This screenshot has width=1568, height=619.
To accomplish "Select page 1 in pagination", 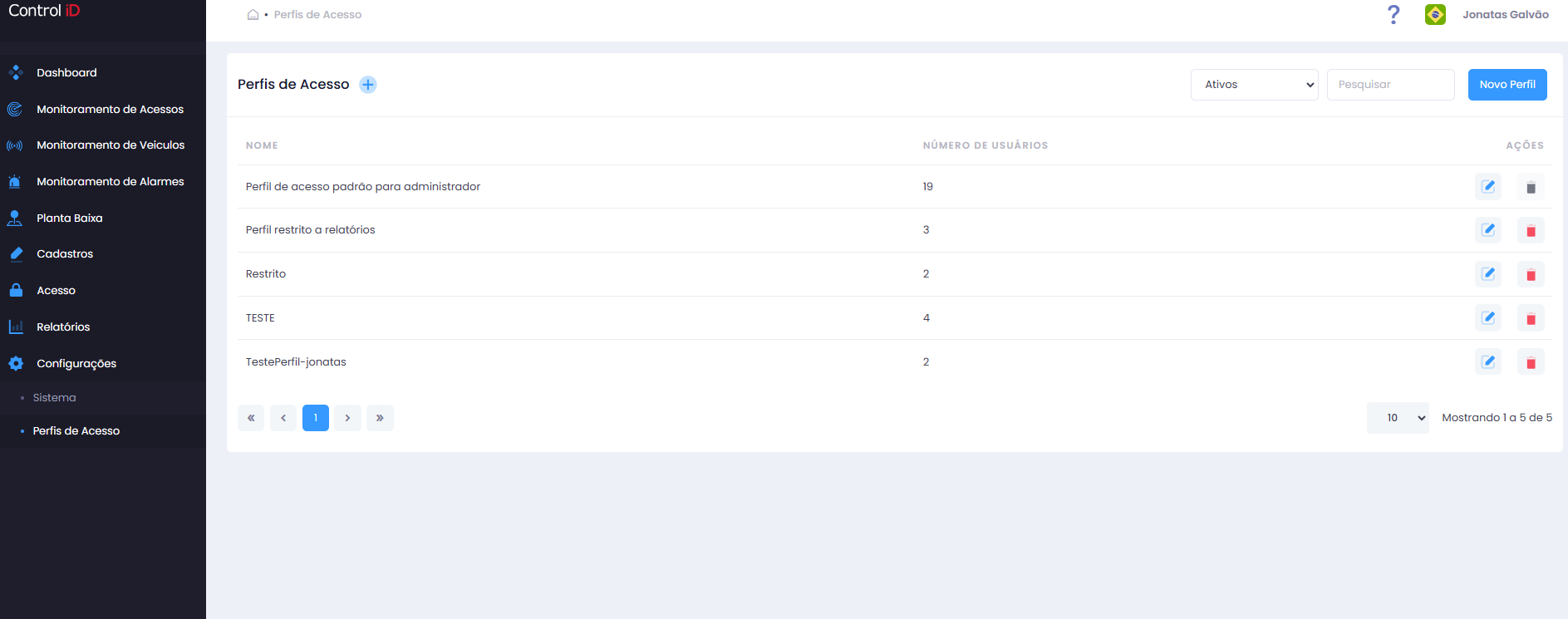I will 316,418.
